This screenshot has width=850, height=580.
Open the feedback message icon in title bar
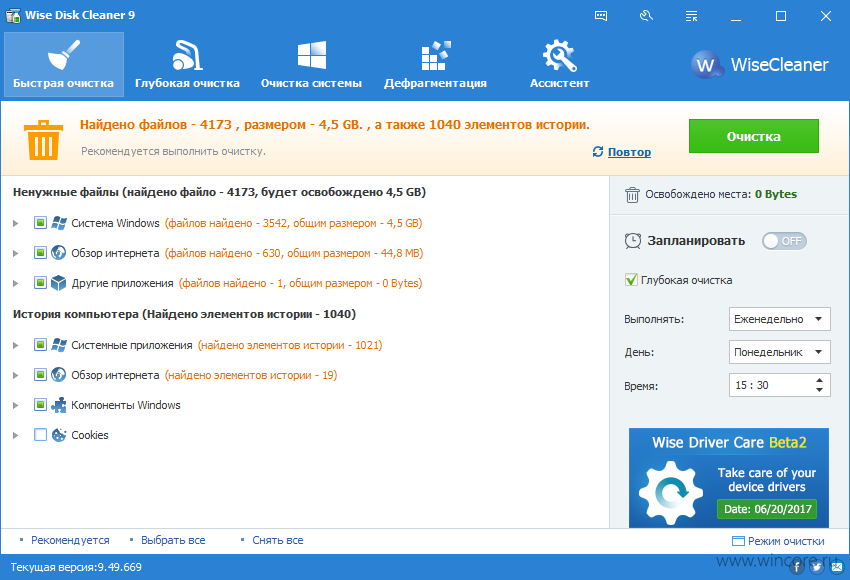(x=601, y=16)
